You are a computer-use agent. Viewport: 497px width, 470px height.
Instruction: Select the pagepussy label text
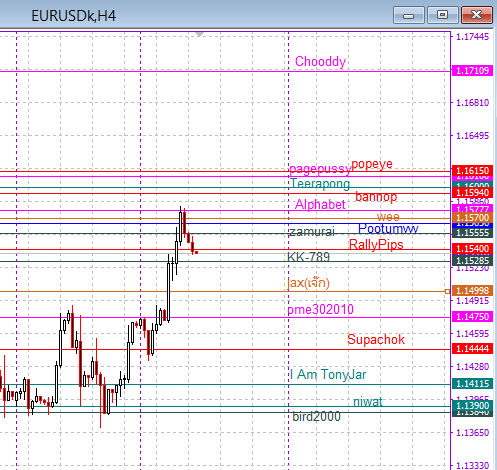pos(320,169)
